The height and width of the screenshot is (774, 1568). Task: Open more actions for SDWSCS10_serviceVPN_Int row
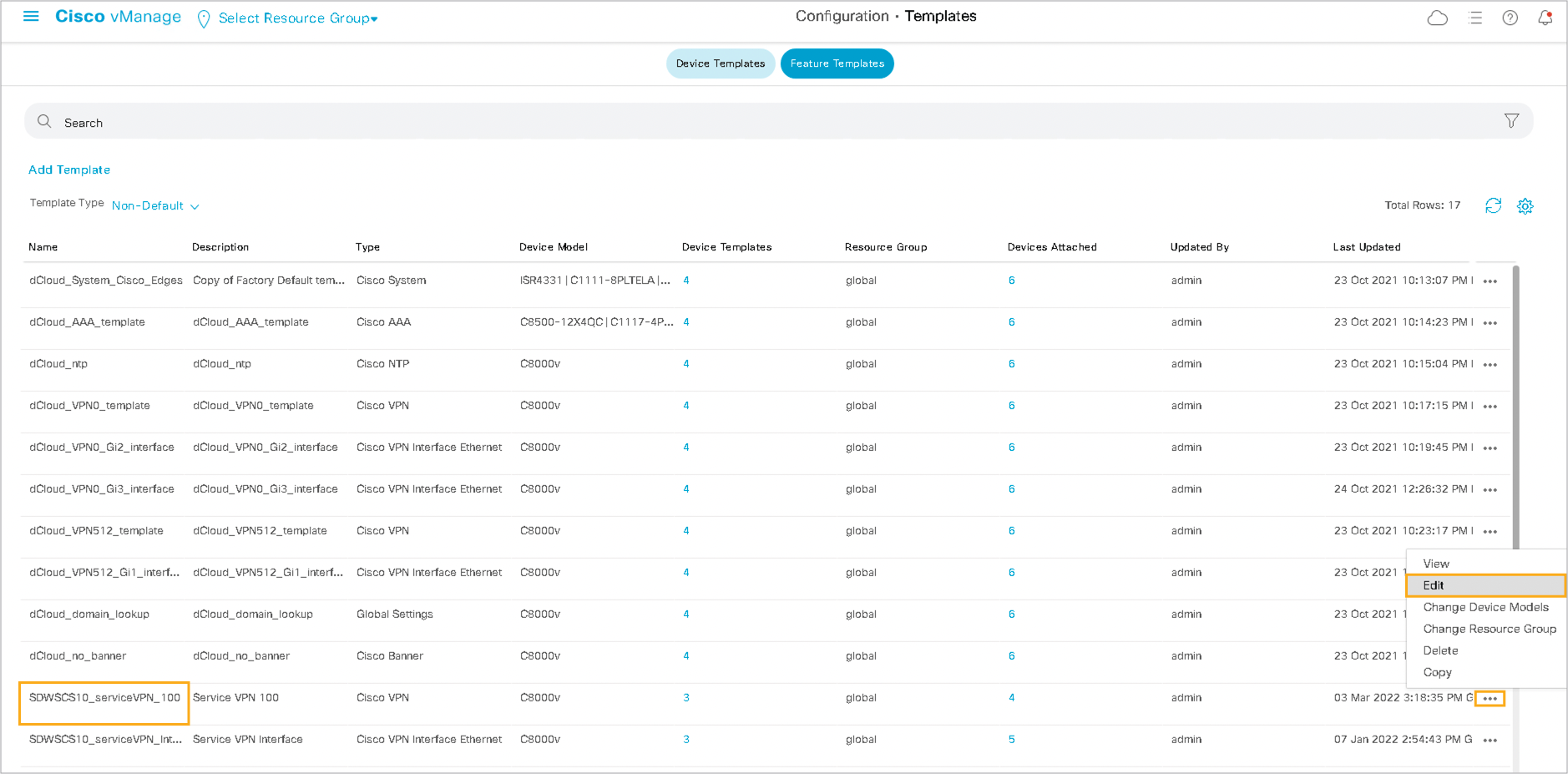coord(1490,741)
